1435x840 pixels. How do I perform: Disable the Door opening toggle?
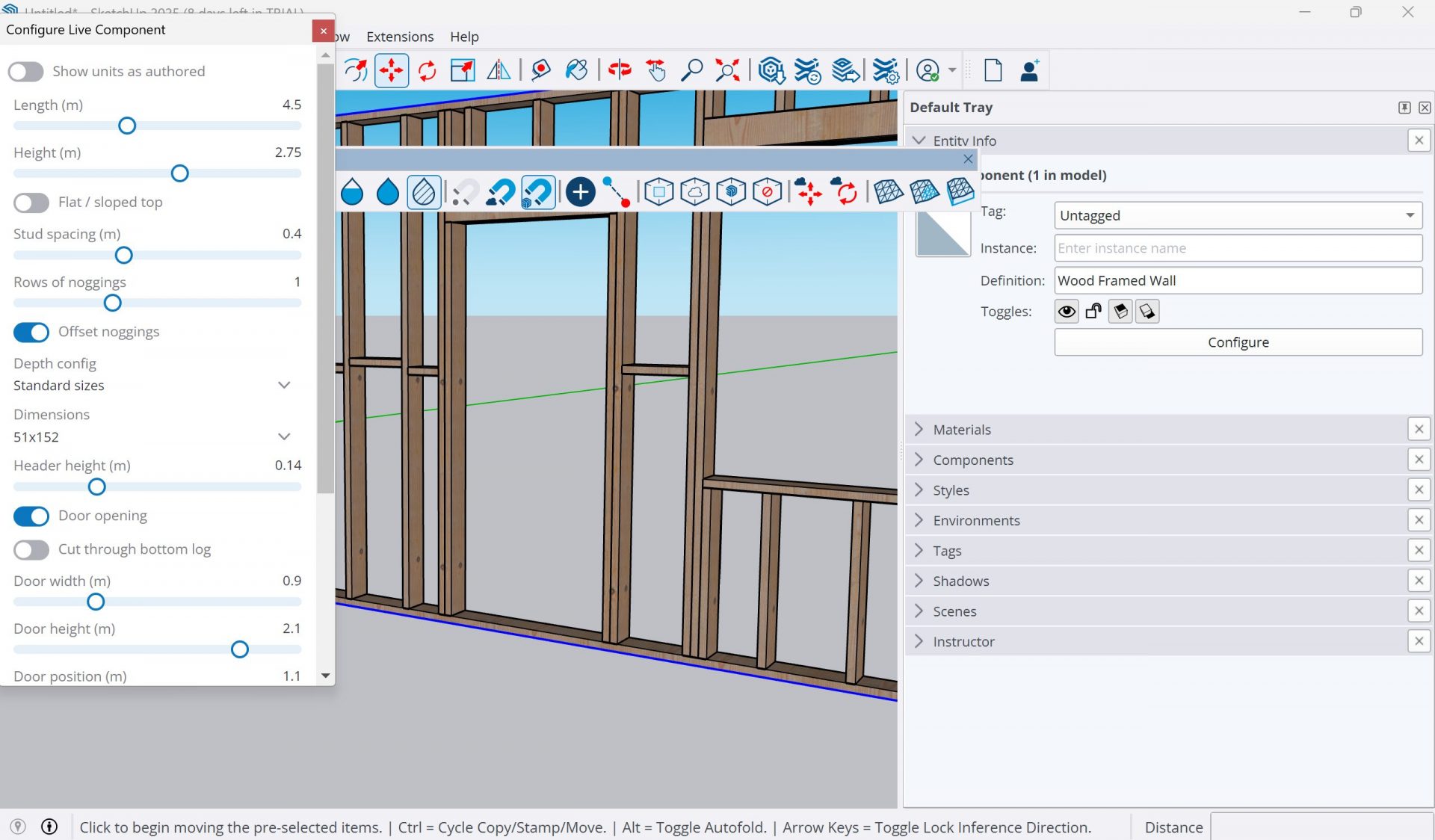coord(31,516)
